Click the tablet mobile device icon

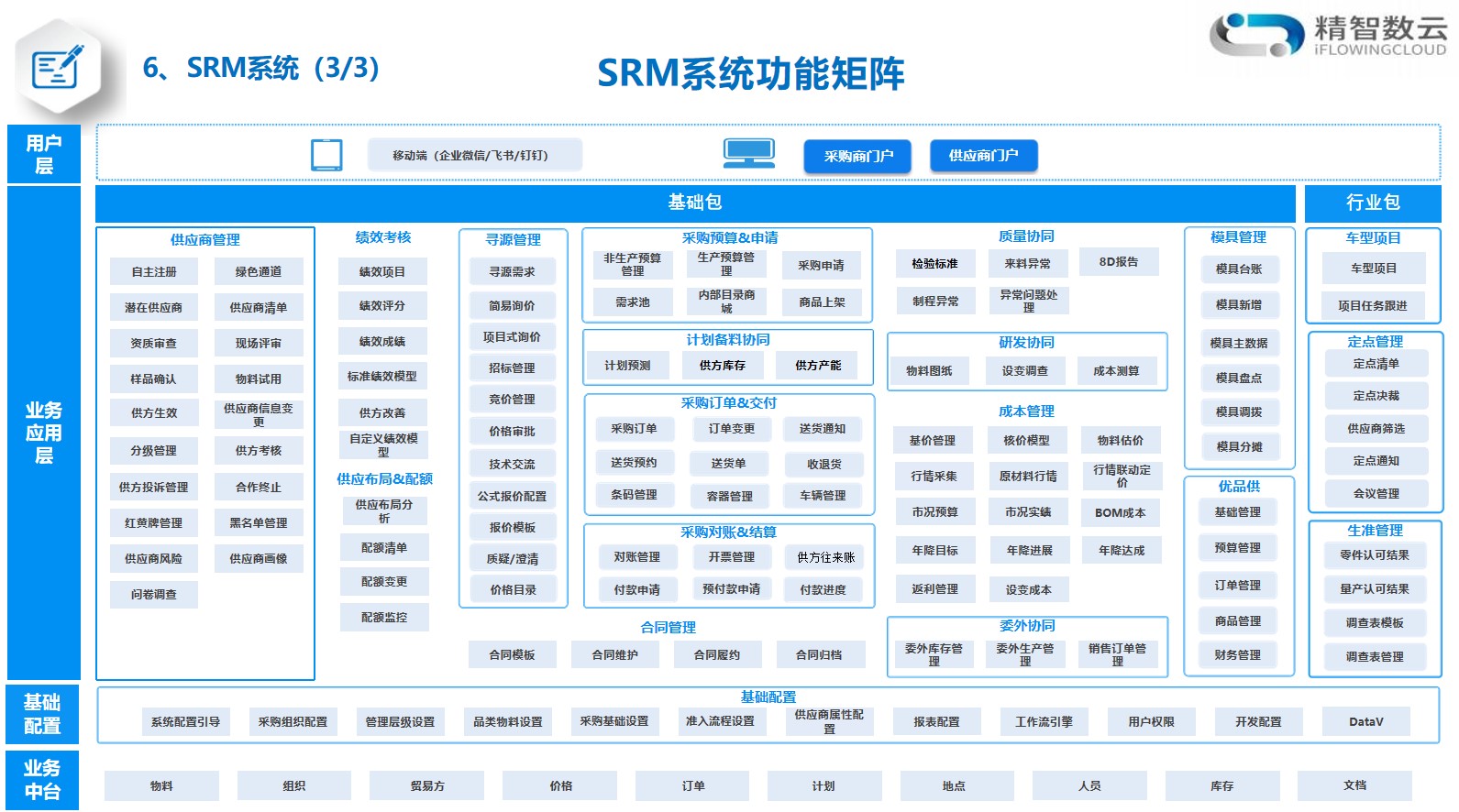326,155
